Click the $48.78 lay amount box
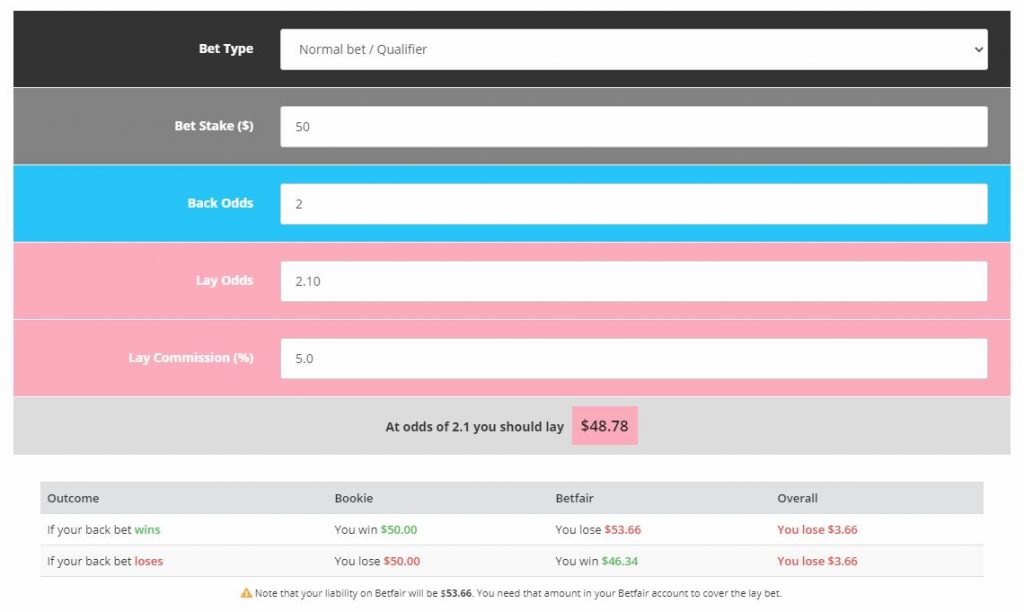 point(604,426)
